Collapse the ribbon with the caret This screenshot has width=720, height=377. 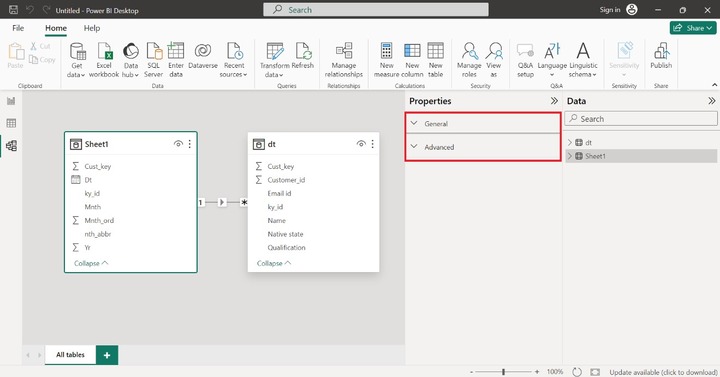click(x=714, y=85)
